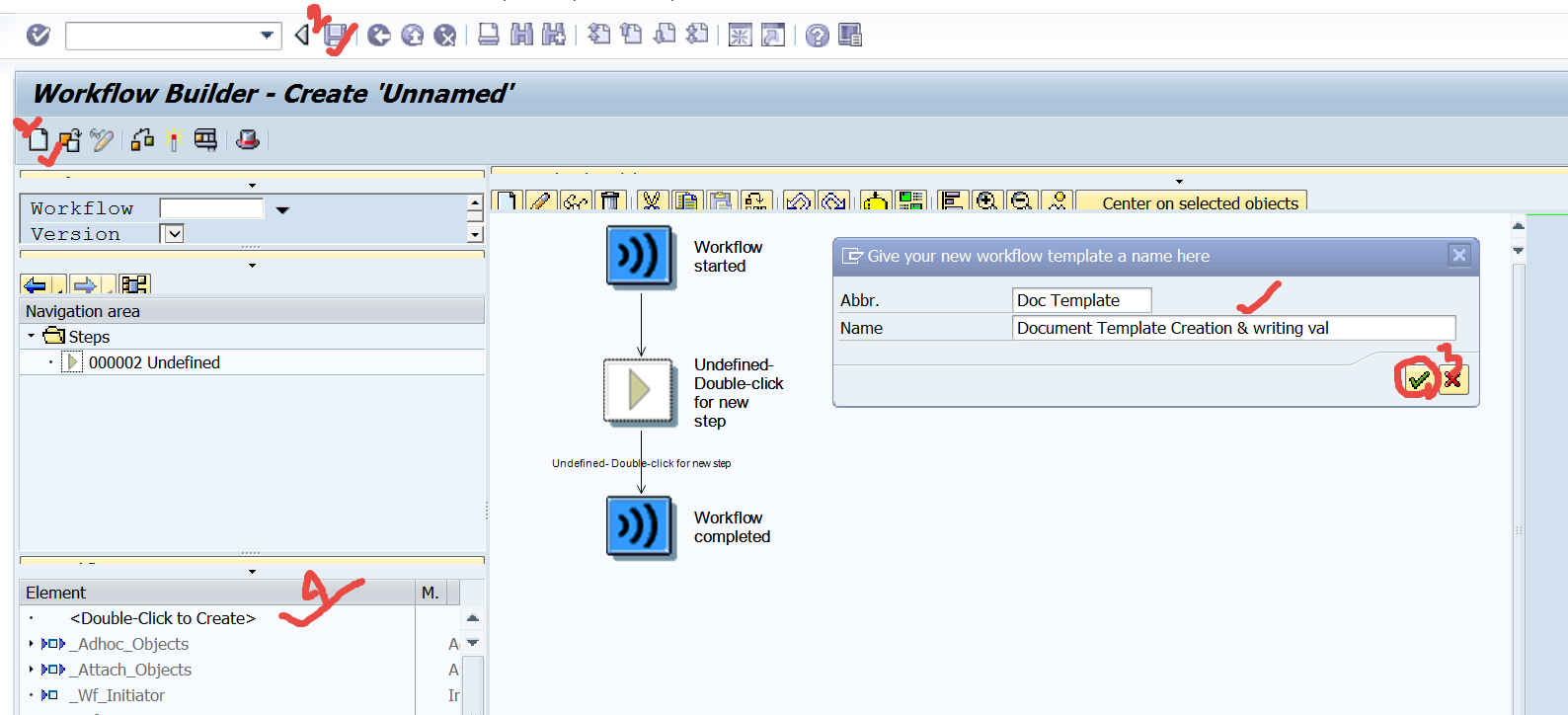Click the Delete trash can icon
Viewport: 1568px width, 715px height.
pos(610,201)
